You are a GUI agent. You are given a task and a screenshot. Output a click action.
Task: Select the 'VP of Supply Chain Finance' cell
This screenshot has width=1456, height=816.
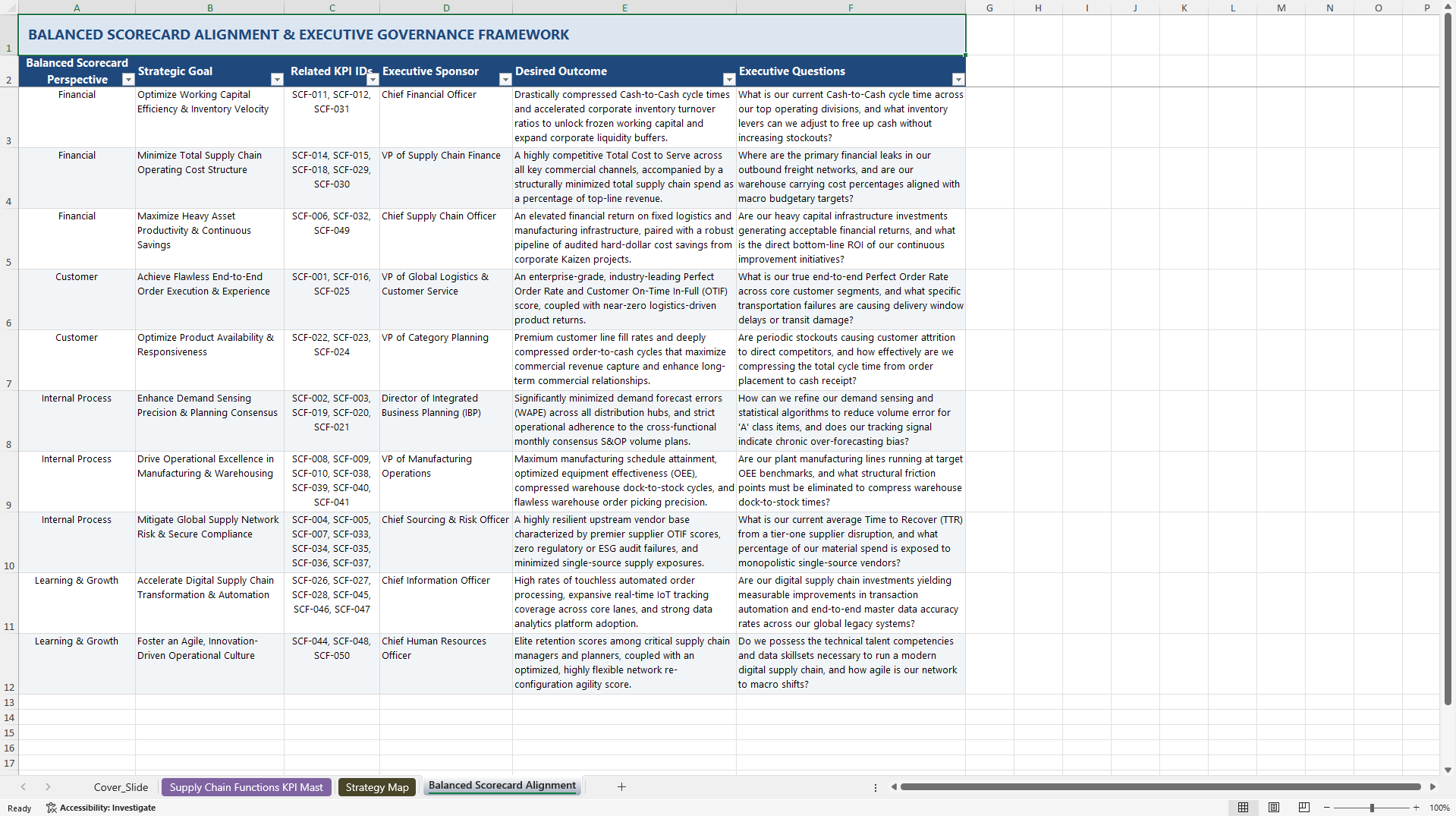(446, 178)
